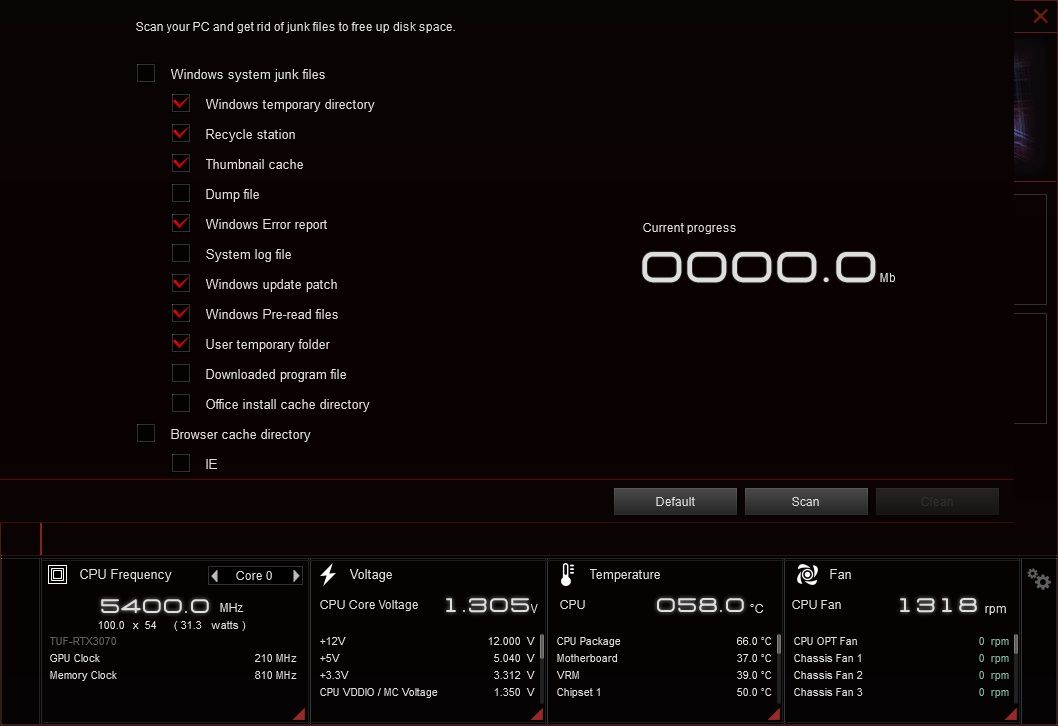Image resolution: width=1058 pixels, height=726 pixels.
Task: Click the +12V voltage row
Action: (427, 641)
